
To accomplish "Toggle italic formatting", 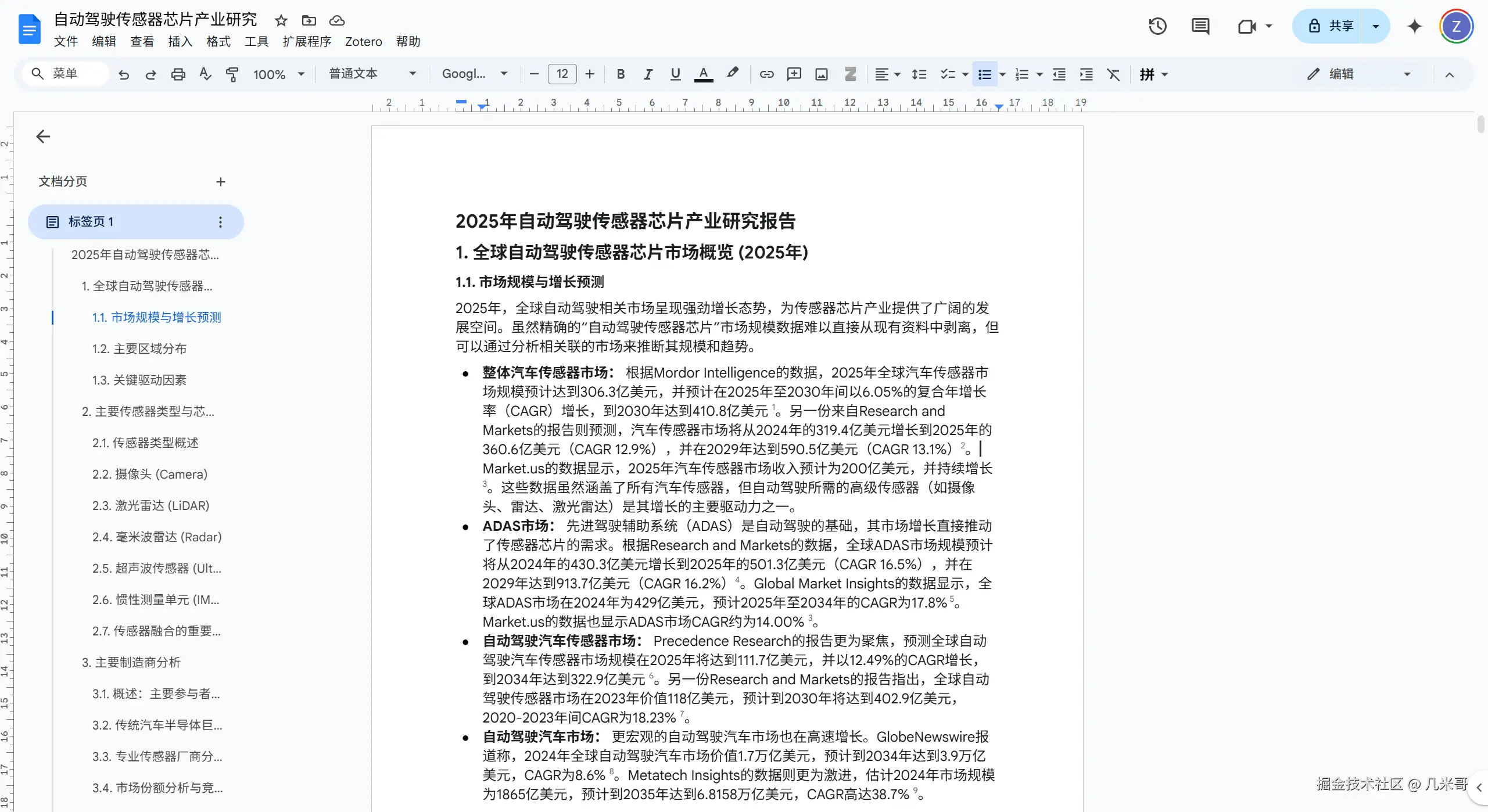I will coord(647,74).
